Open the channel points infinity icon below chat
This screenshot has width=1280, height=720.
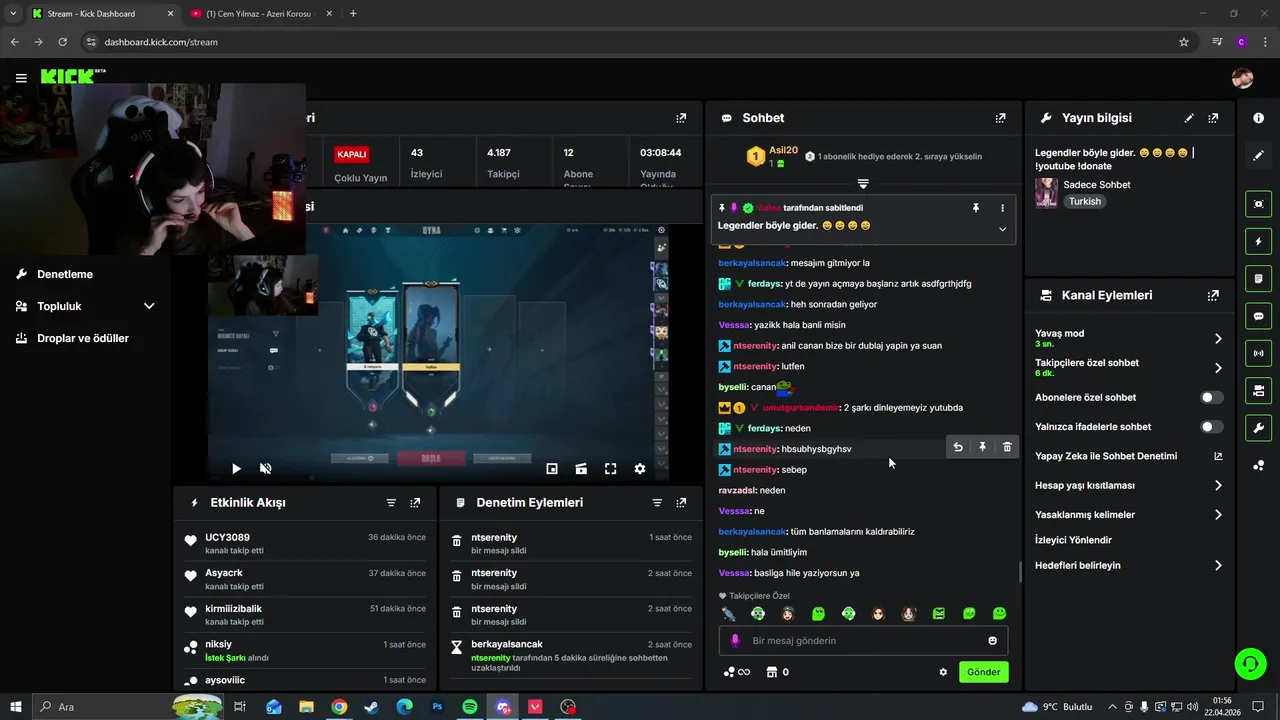click(737, 672)
